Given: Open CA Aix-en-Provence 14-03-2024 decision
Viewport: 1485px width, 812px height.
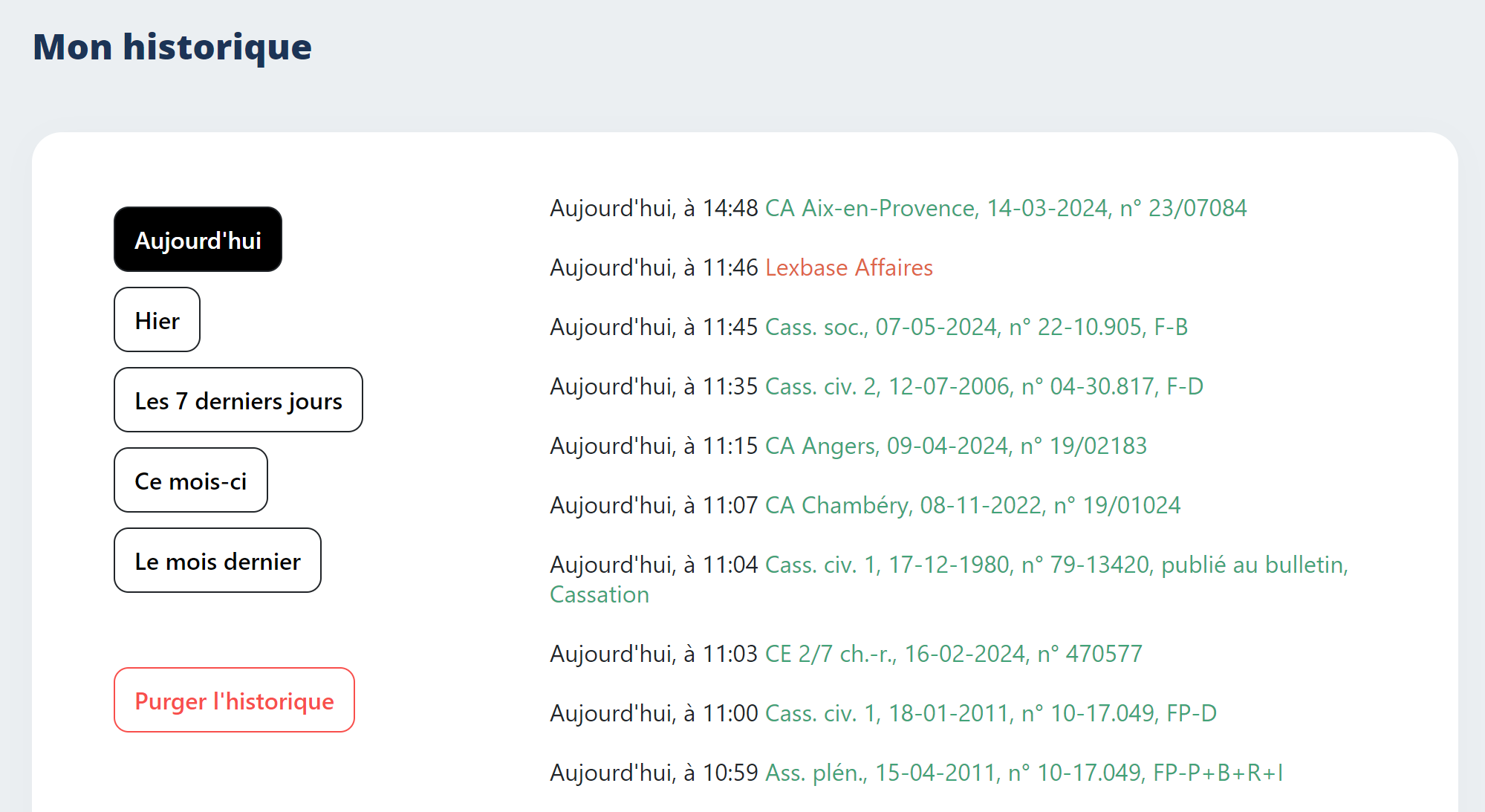Looking at the screenshot, I should (x=1005, y=208).
